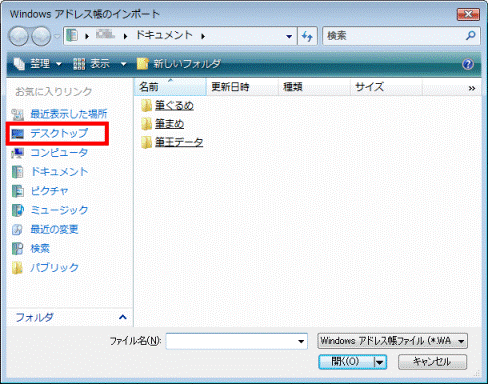
Task: Click the refresh icon beside address bar
Action: coord(307,36)
